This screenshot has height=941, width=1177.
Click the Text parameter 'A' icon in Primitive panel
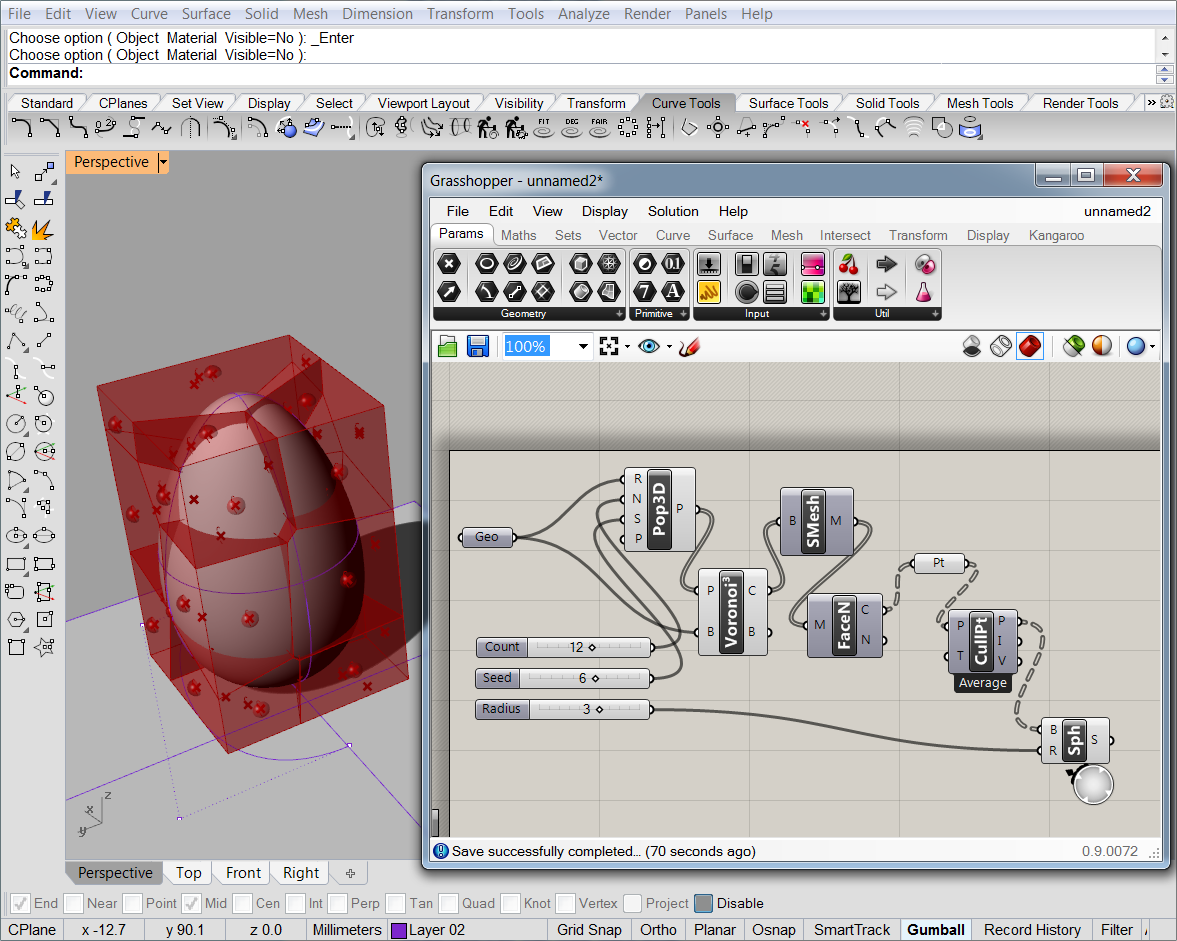coord(673,291)
